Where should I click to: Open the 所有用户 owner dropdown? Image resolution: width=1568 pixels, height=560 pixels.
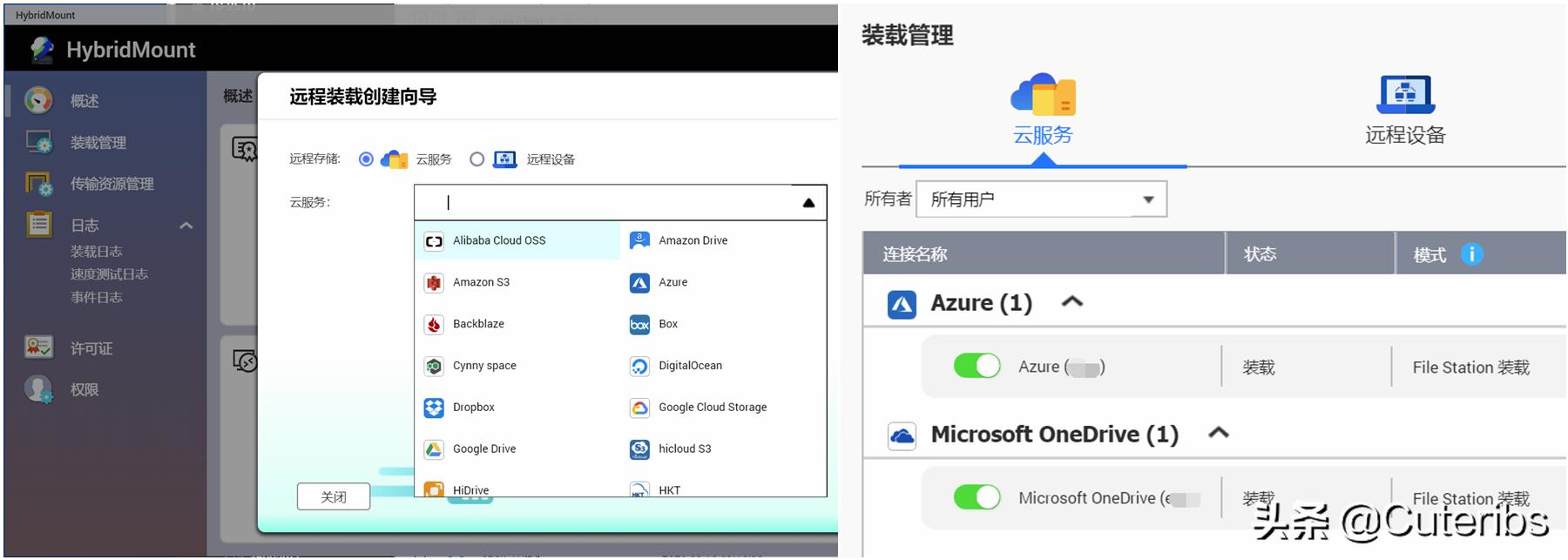tap(1041, 199)
